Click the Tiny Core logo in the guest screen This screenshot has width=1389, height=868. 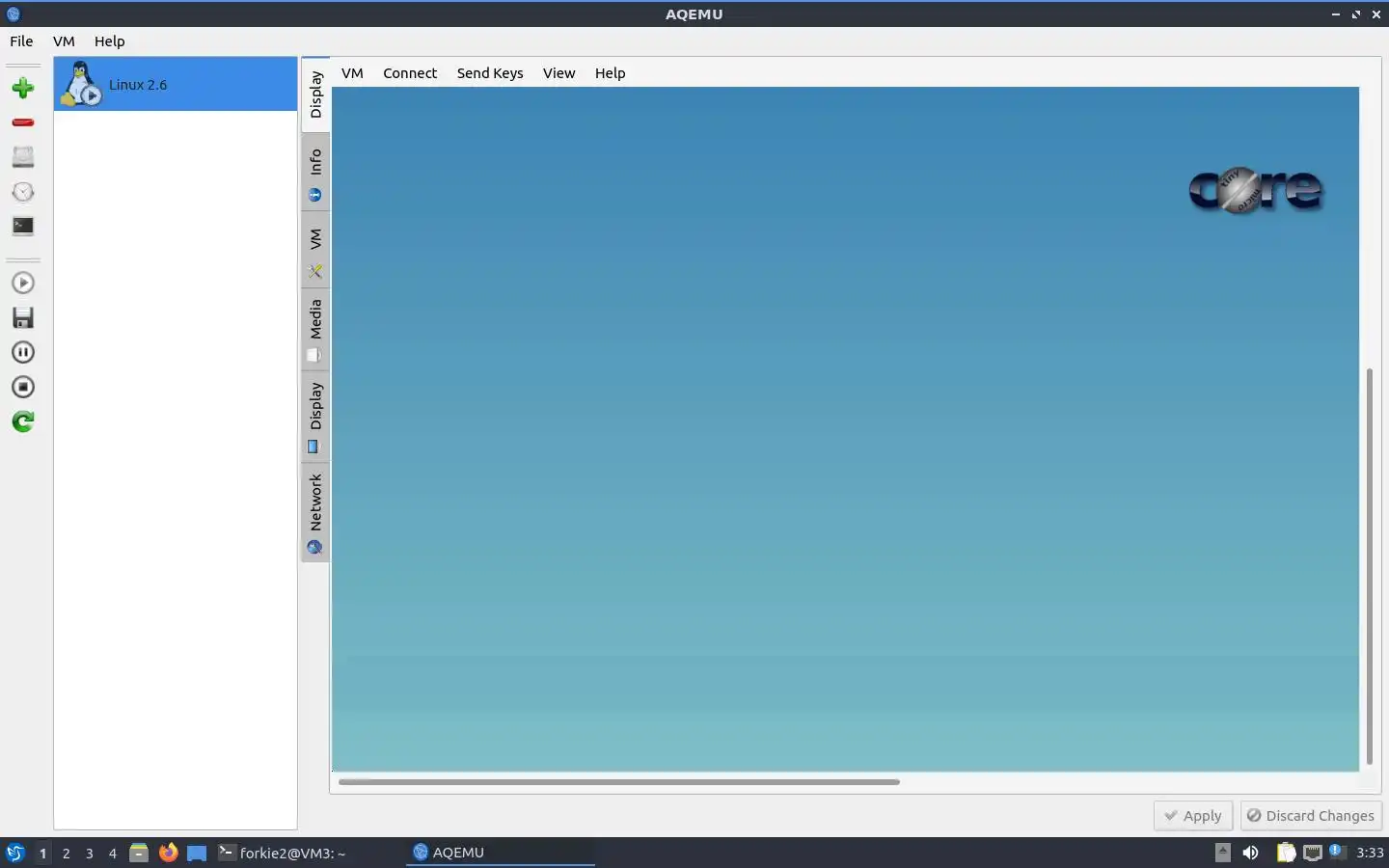(x=1256, y=190)
